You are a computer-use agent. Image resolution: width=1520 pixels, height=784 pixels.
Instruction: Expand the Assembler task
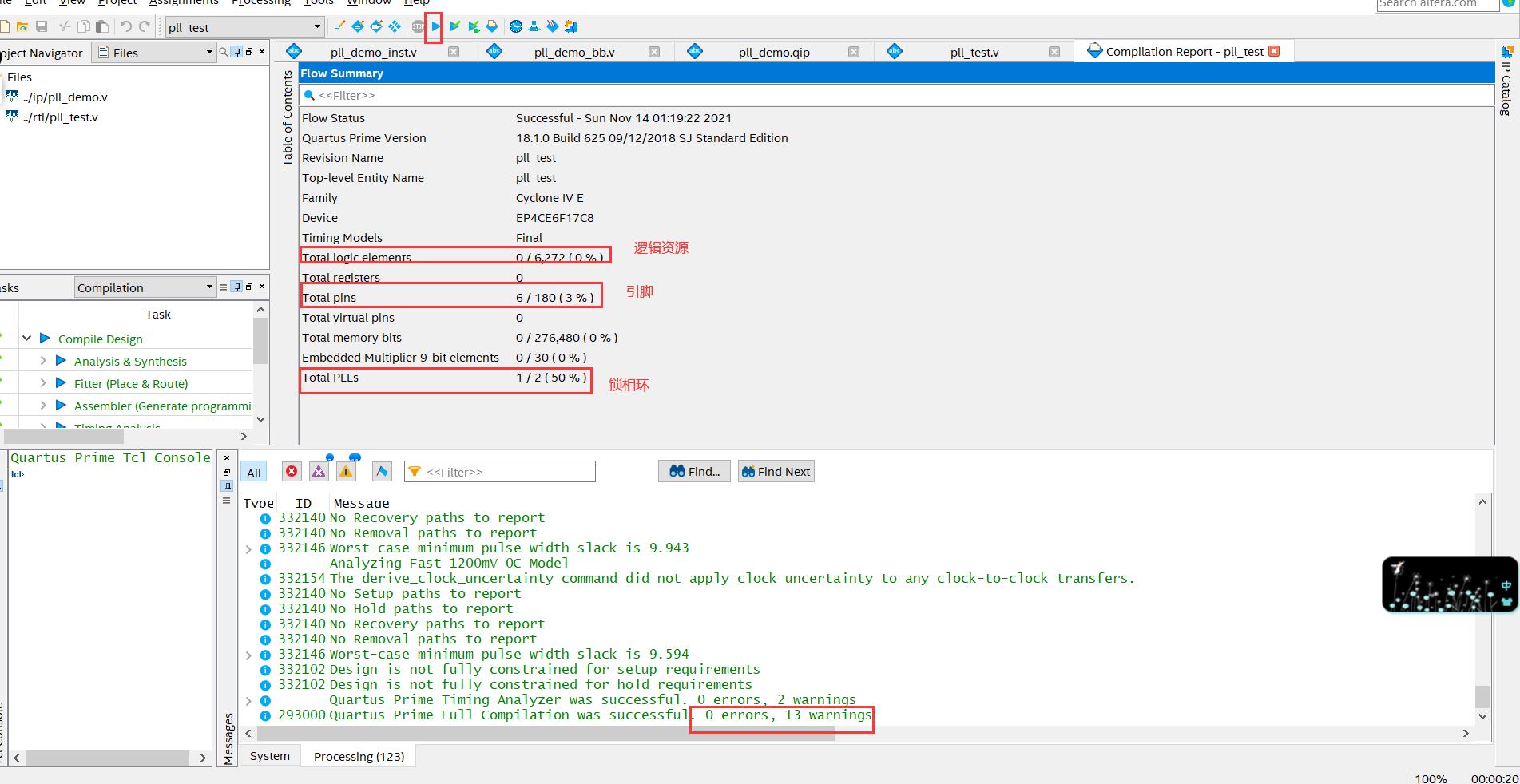(x=43, y=406)
